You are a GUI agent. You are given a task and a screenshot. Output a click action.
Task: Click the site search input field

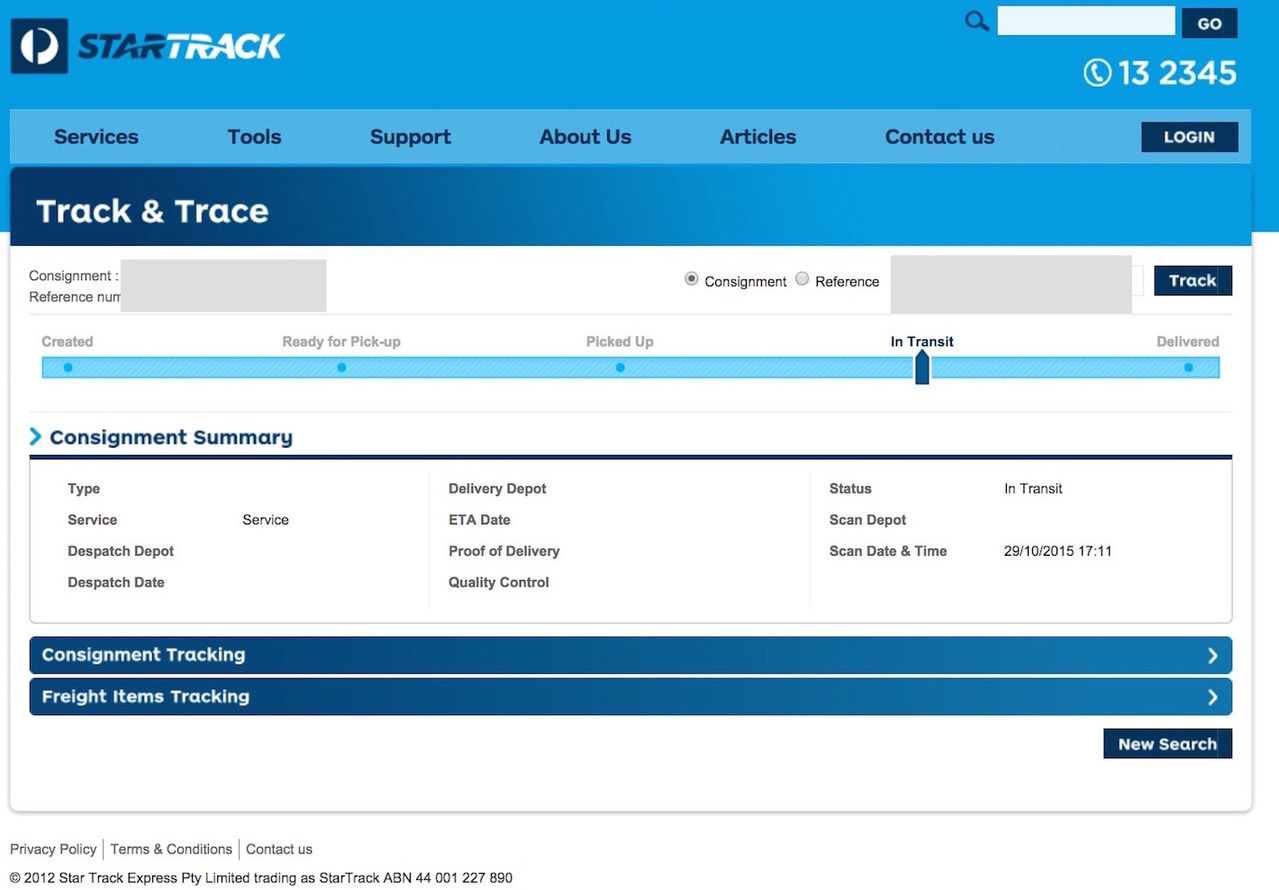(x=1086, y=21)
